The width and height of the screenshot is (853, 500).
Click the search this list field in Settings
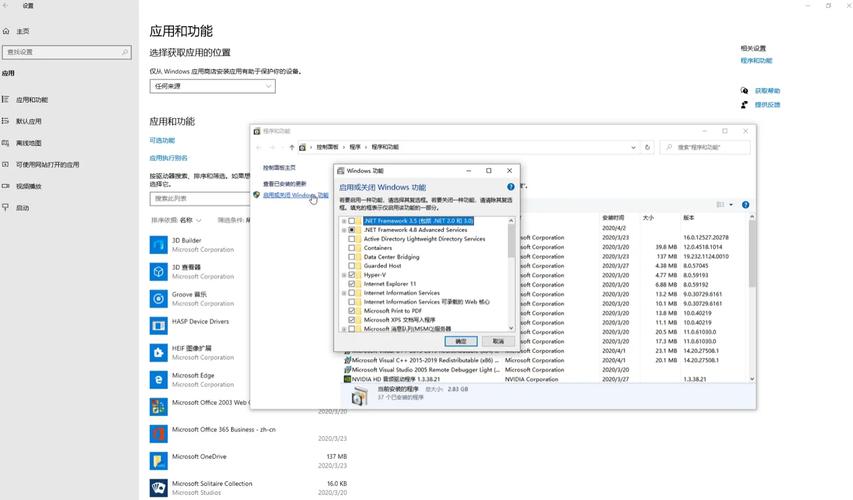200,199
